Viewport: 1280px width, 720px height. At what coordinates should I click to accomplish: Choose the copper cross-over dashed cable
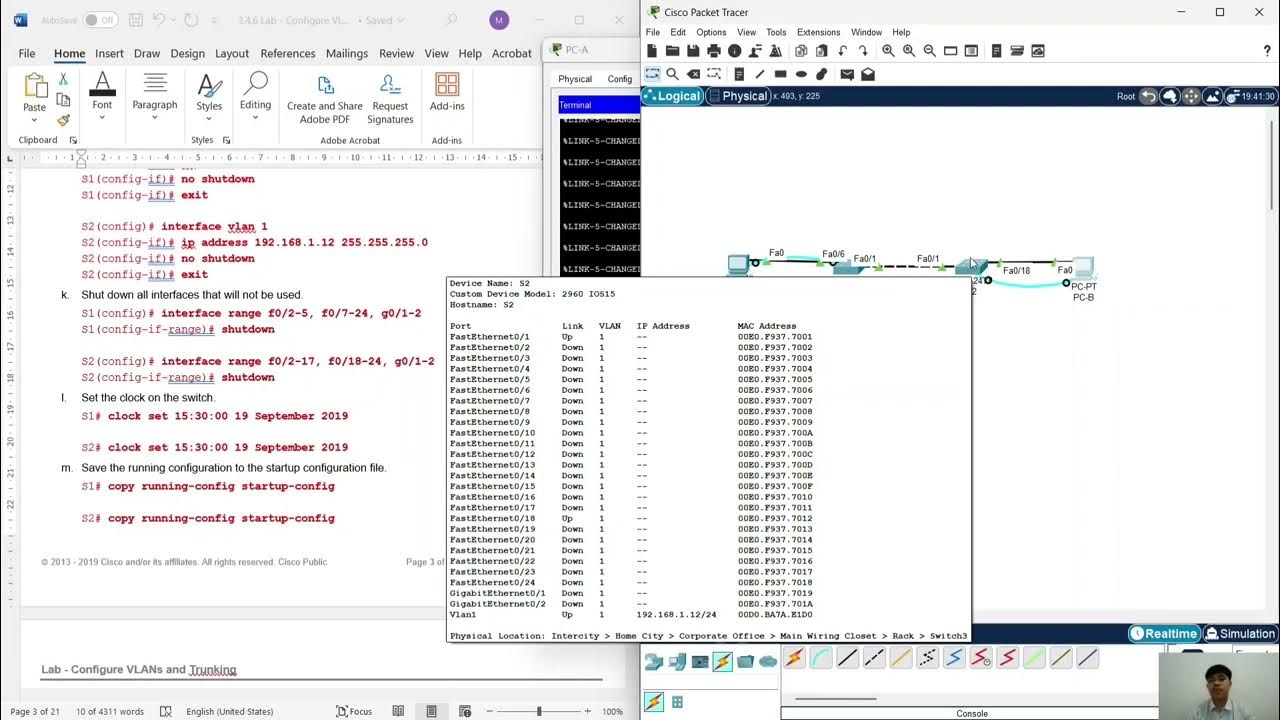pos(874,658)
